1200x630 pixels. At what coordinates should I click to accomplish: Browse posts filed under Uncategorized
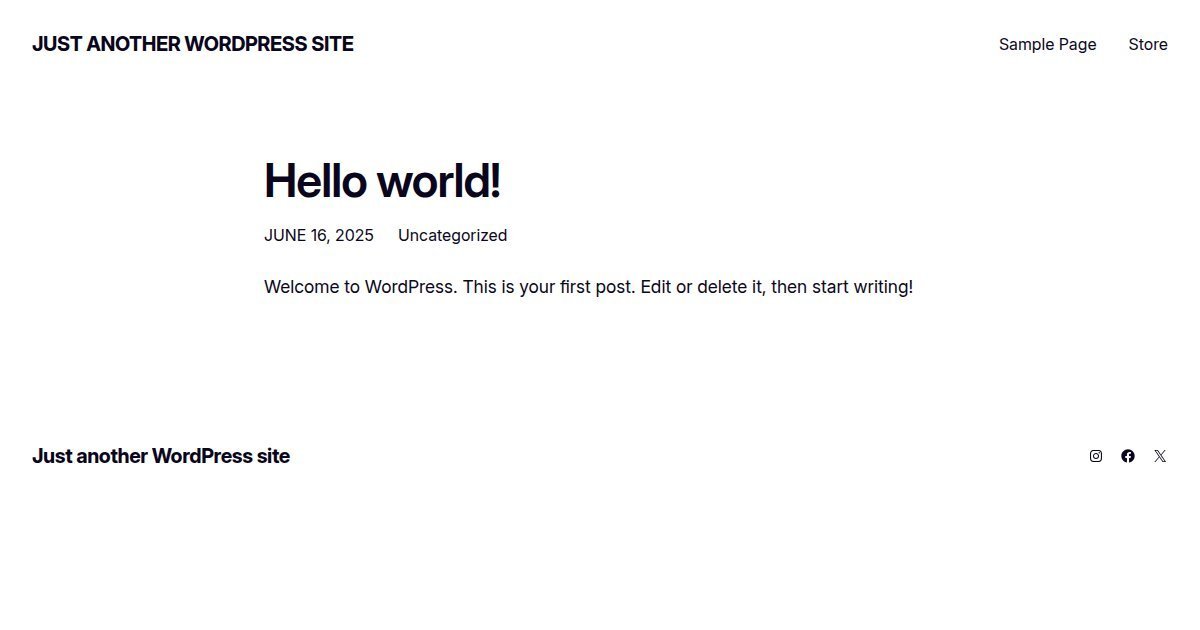click(452, 235)
